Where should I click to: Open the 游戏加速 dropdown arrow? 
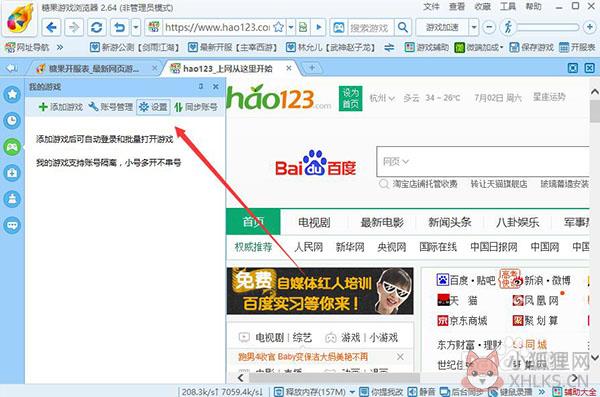coord(474,27)
